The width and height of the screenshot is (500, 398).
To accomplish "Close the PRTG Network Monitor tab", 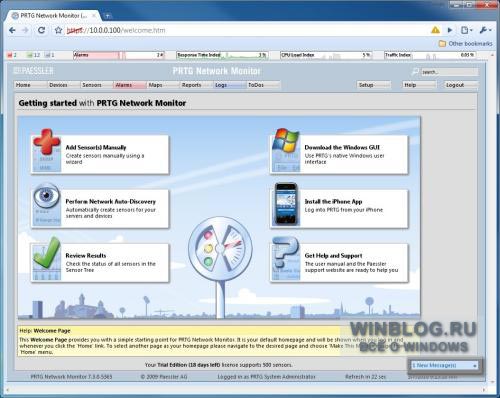I will click(94, 15).
